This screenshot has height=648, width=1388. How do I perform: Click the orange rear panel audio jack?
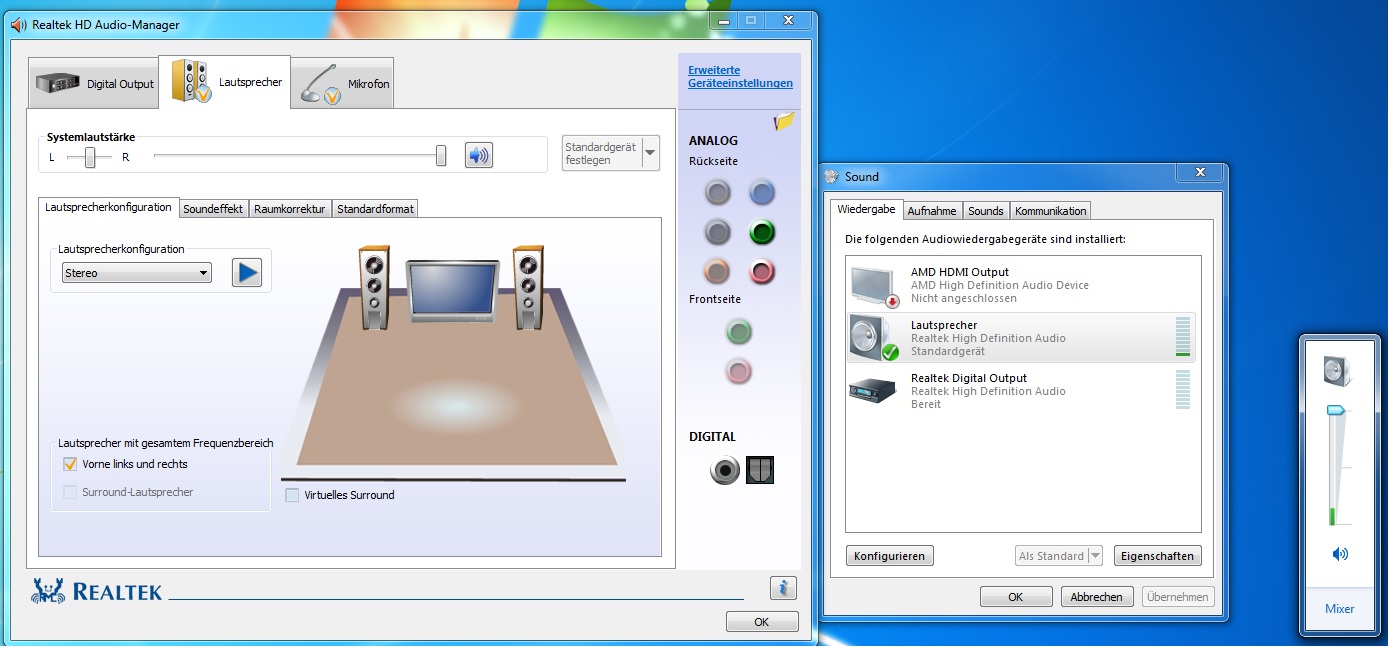point(717,271)
